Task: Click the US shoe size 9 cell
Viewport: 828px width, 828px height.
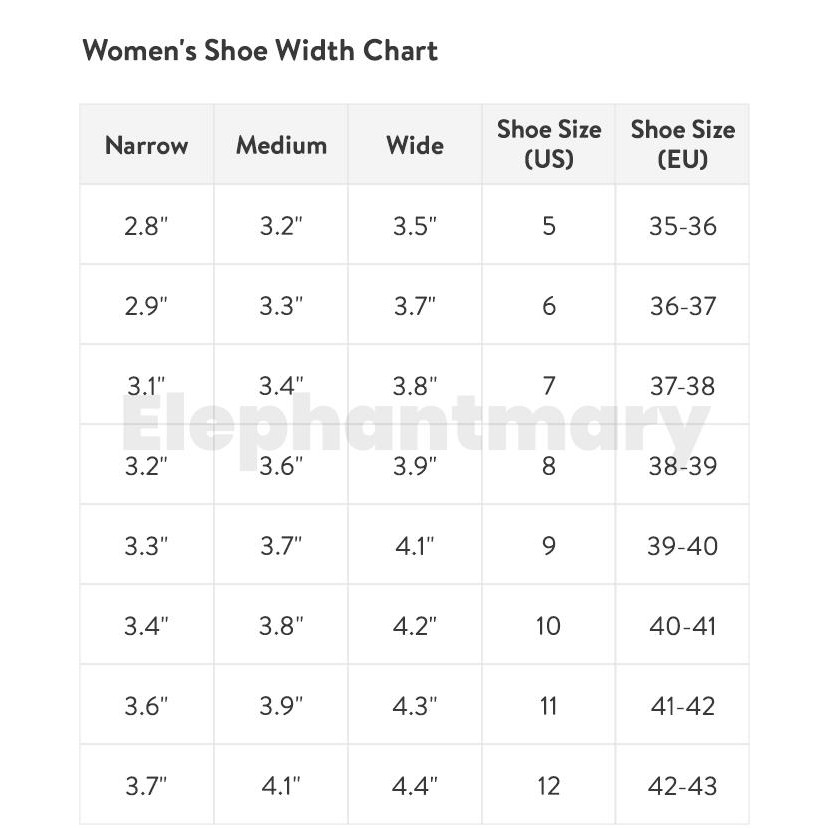Action: tap(549, 546)
